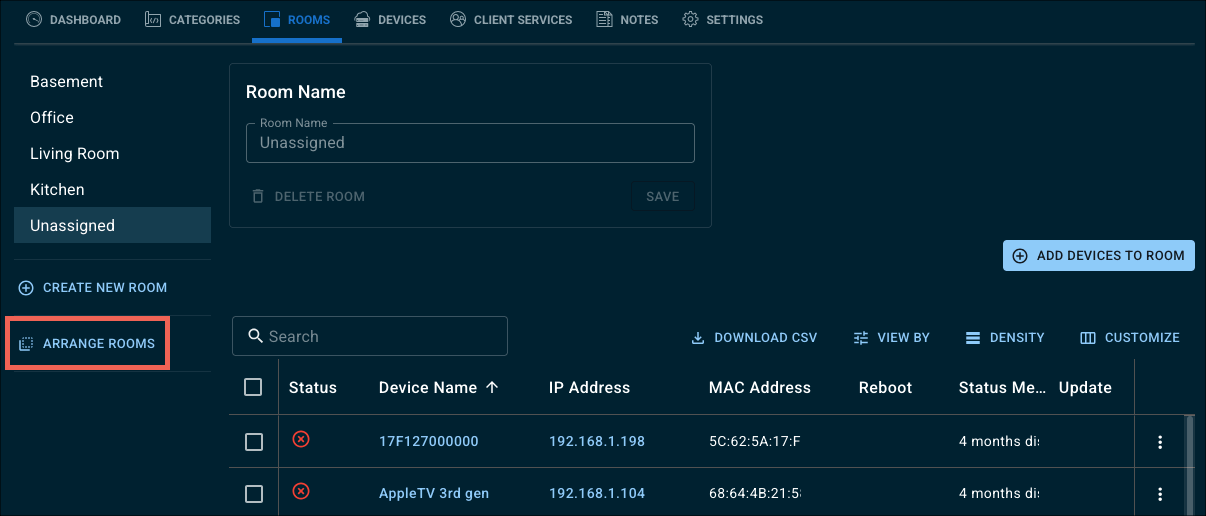The height and width of the screenshot is (516, 1206).
Task: Click the MAC address starting 68:64:4B
Action: (755, 494)
